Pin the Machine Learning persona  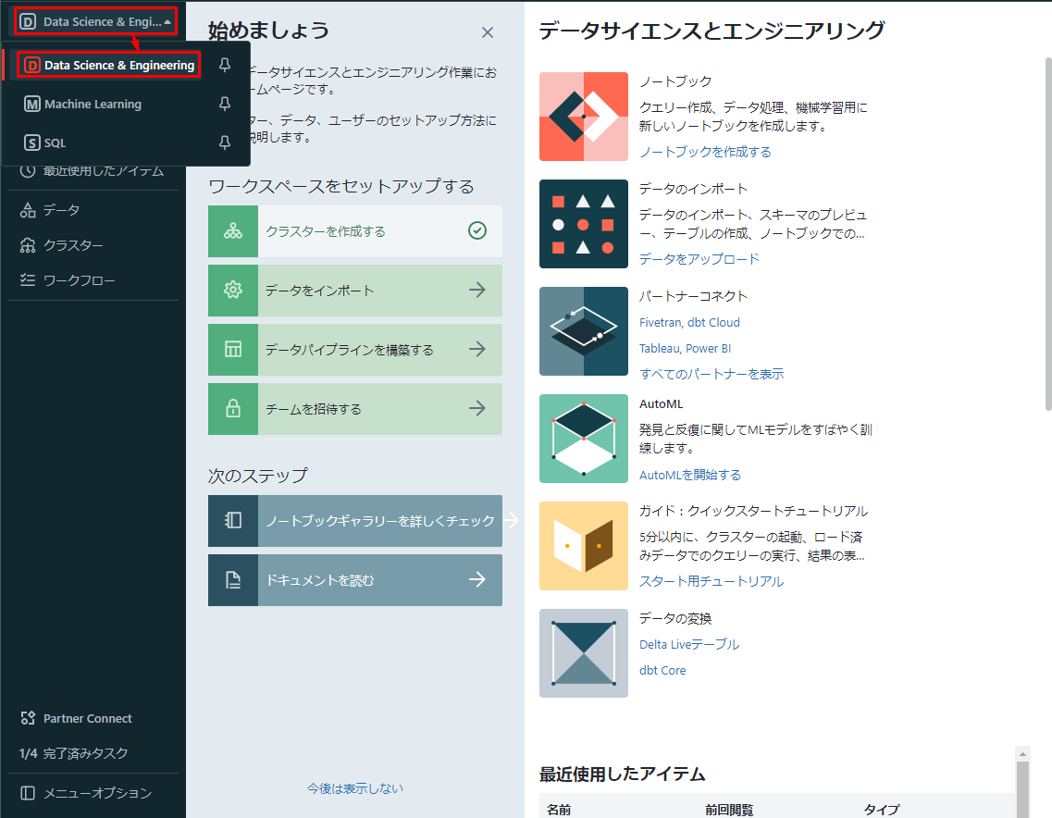(225, 104)
